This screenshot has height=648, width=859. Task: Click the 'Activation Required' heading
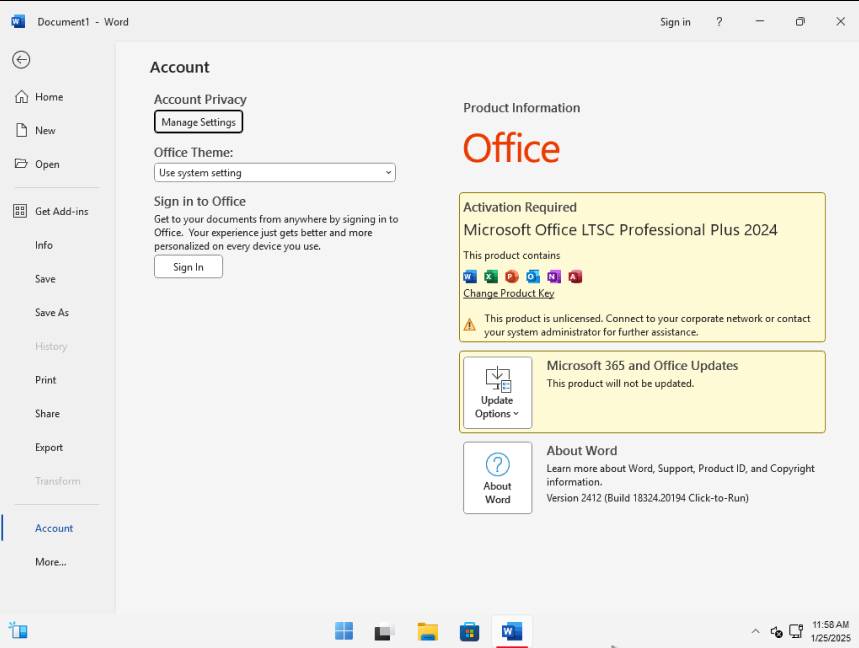[x=520, y=207]
